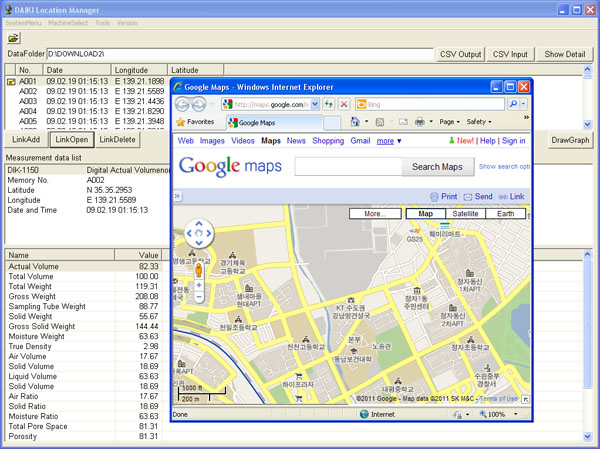Pan the map down with arrow

pyautogui.click(x=199, y=242)
